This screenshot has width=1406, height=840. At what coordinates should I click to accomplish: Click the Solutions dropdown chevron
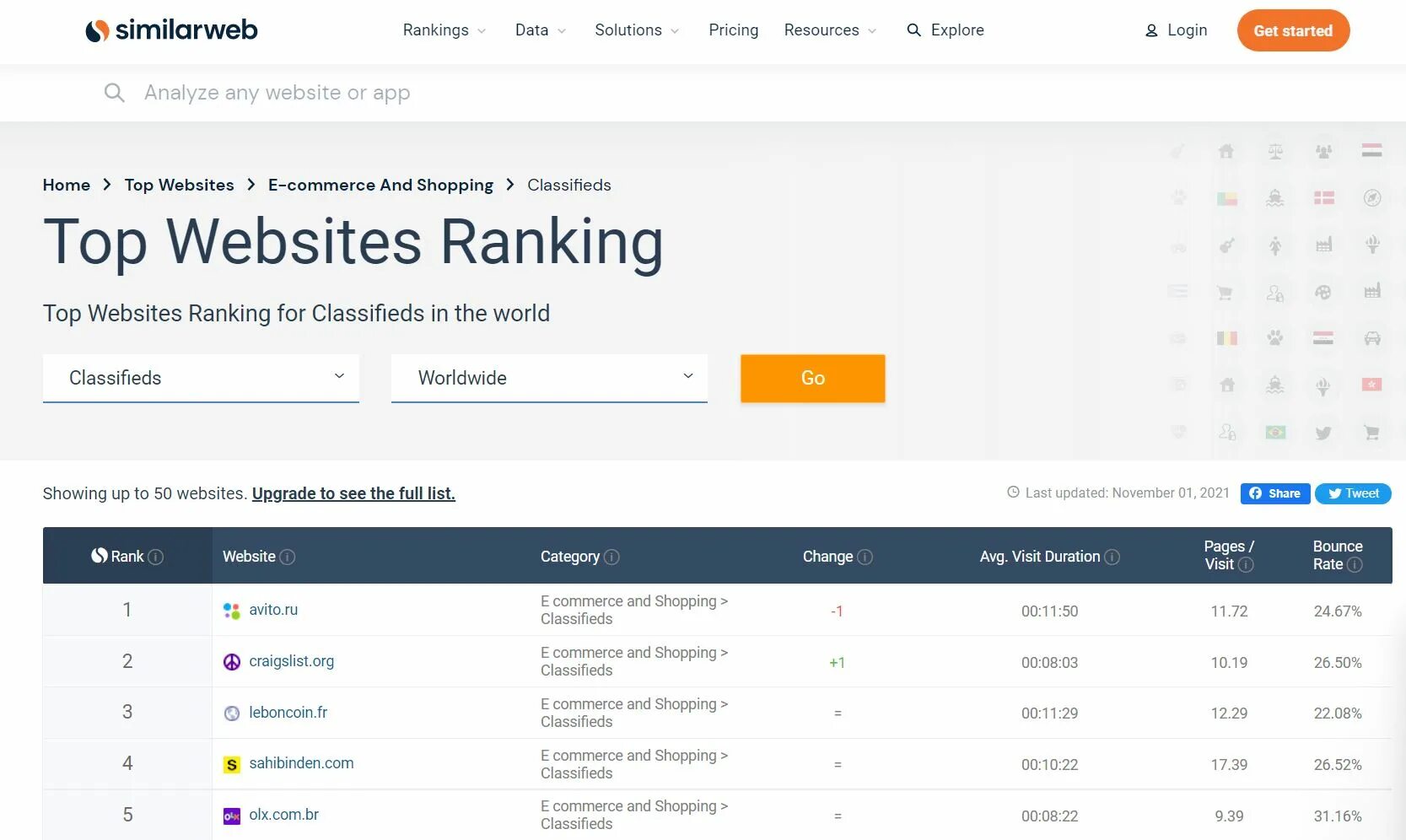[675, 31]
